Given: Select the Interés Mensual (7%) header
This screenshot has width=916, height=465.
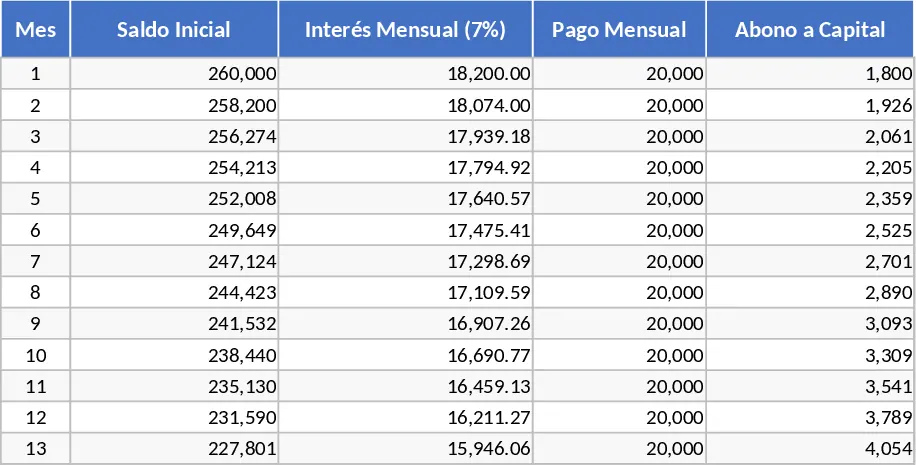Looking at the screenshot, I should click(405, 29).
